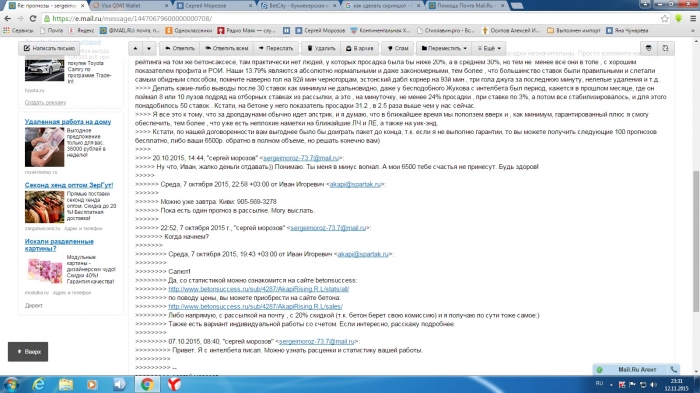This screenshot has height=393, width=700.
Task: Open the Переместить dropdown menu
Action: (444, 48)
